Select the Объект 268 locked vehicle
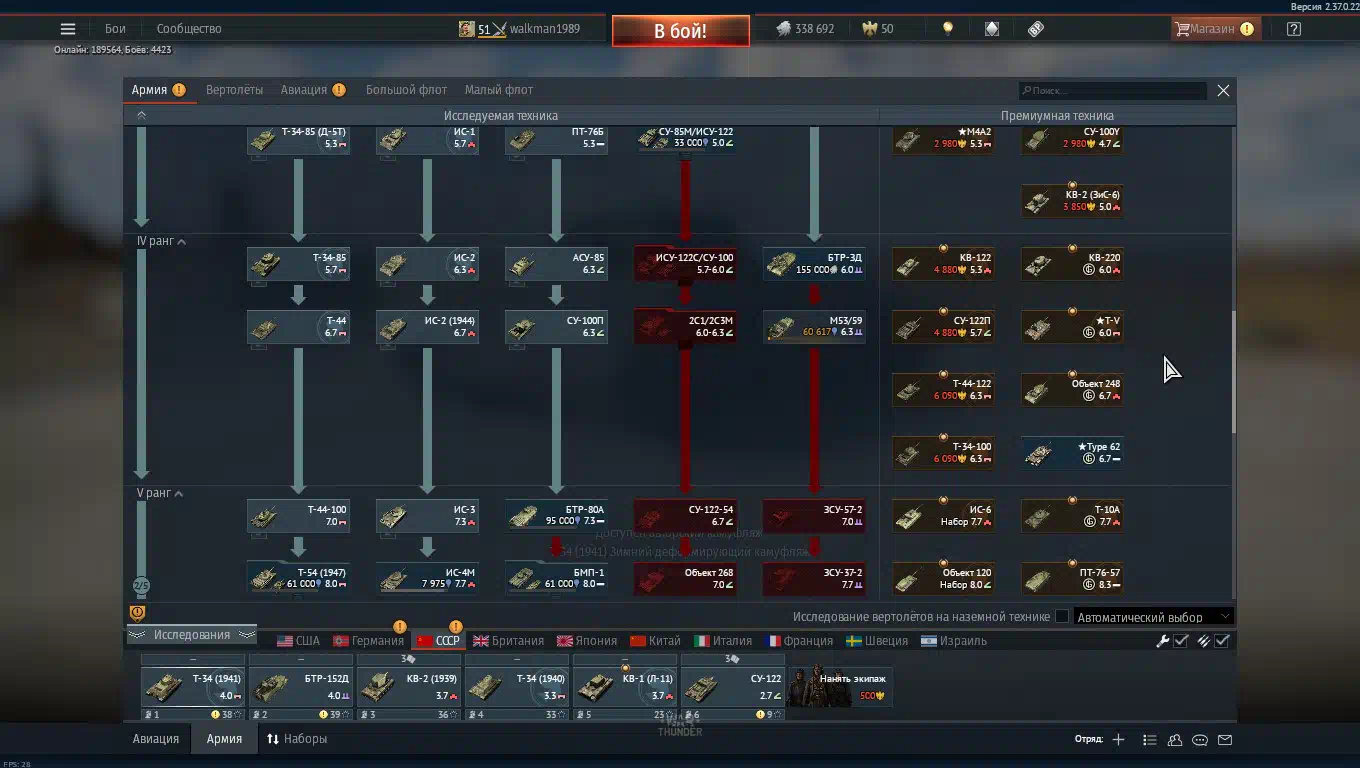Viewport: 1360px width, 768px height. point(685,579)
